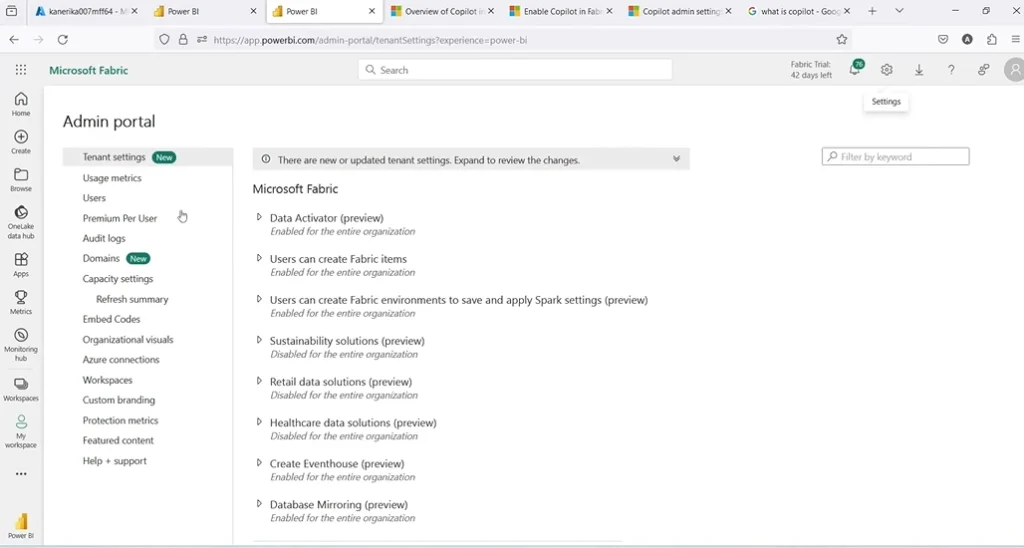Open the Metrics trophy icon
Image resolution: width=1024 pixels, height=548 pixels.
pyautogui.click(x=21, y=302)
